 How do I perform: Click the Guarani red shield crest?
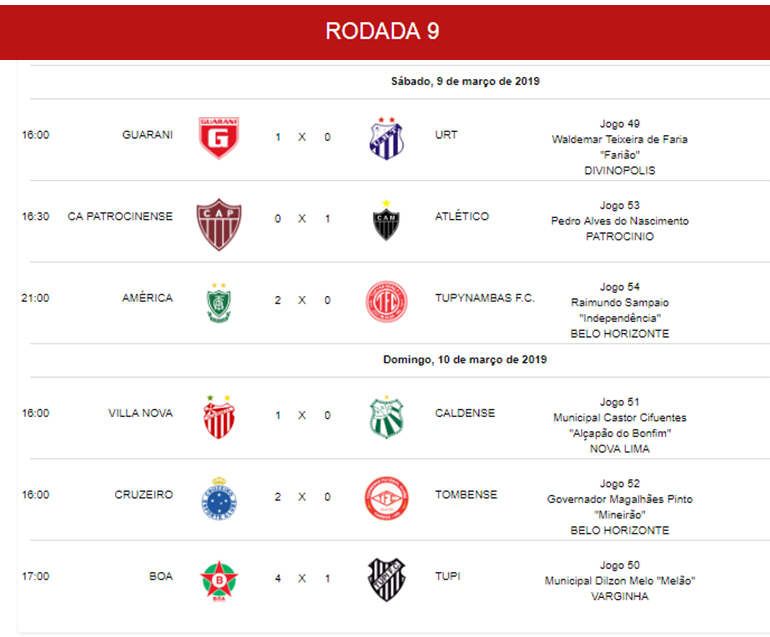pos(219,138)
